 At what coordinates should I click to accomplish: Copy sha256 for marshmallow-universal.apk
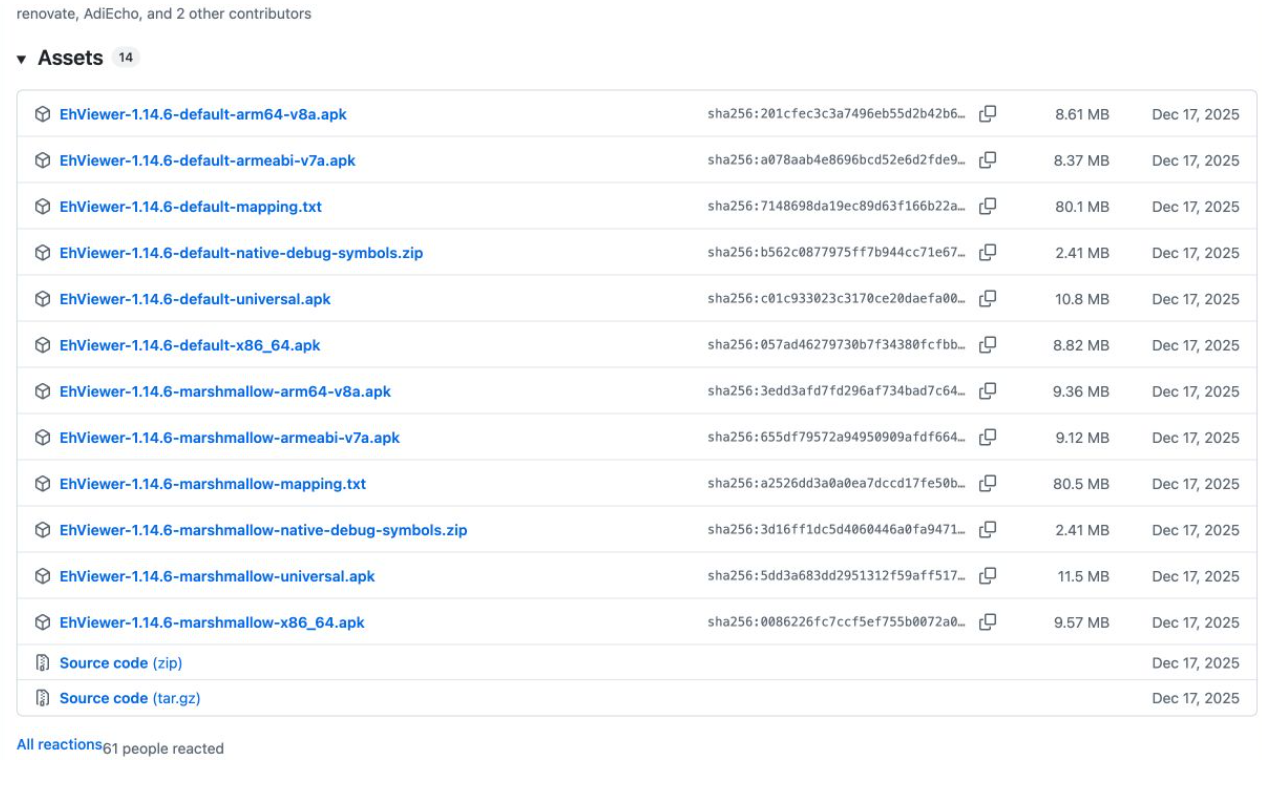987,575
